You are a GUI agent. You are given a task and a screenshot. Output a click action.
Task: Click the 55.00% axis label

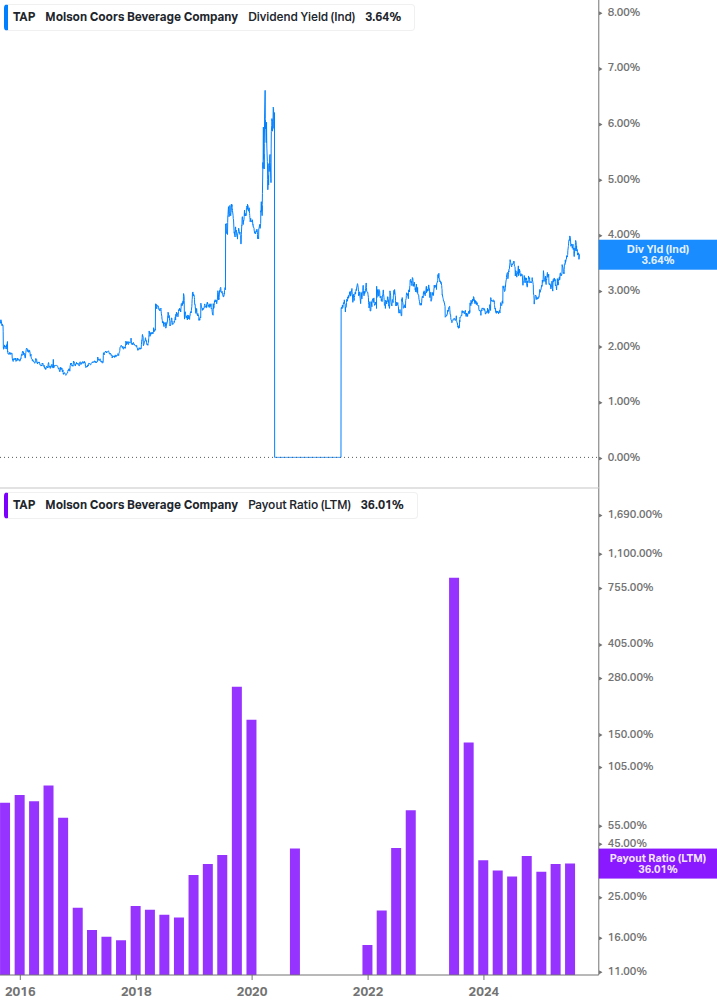(627, 825)
